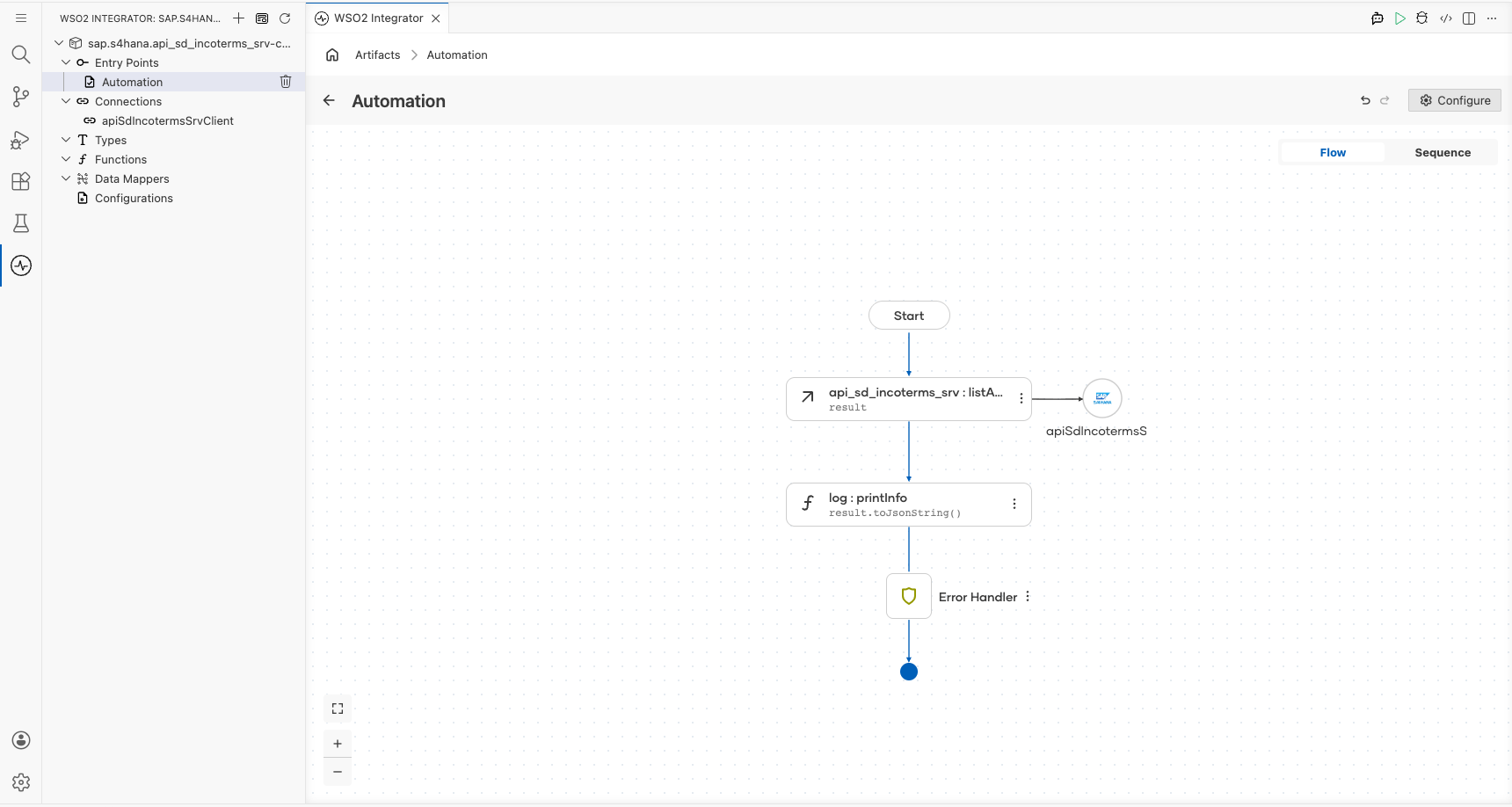
Task: Open the Testing flask icon
Action: point(21,223)
